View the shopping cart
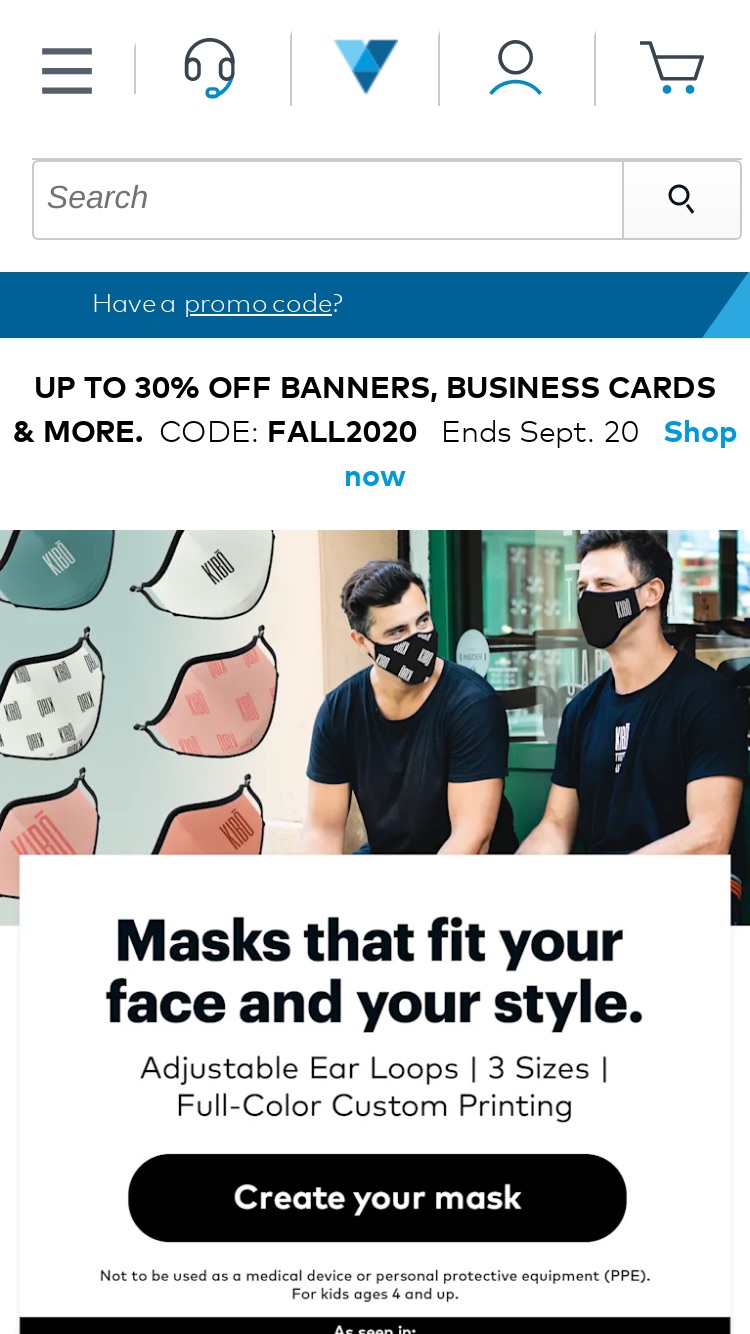This screenshot has height=1334, width=750. click(672, 68)
